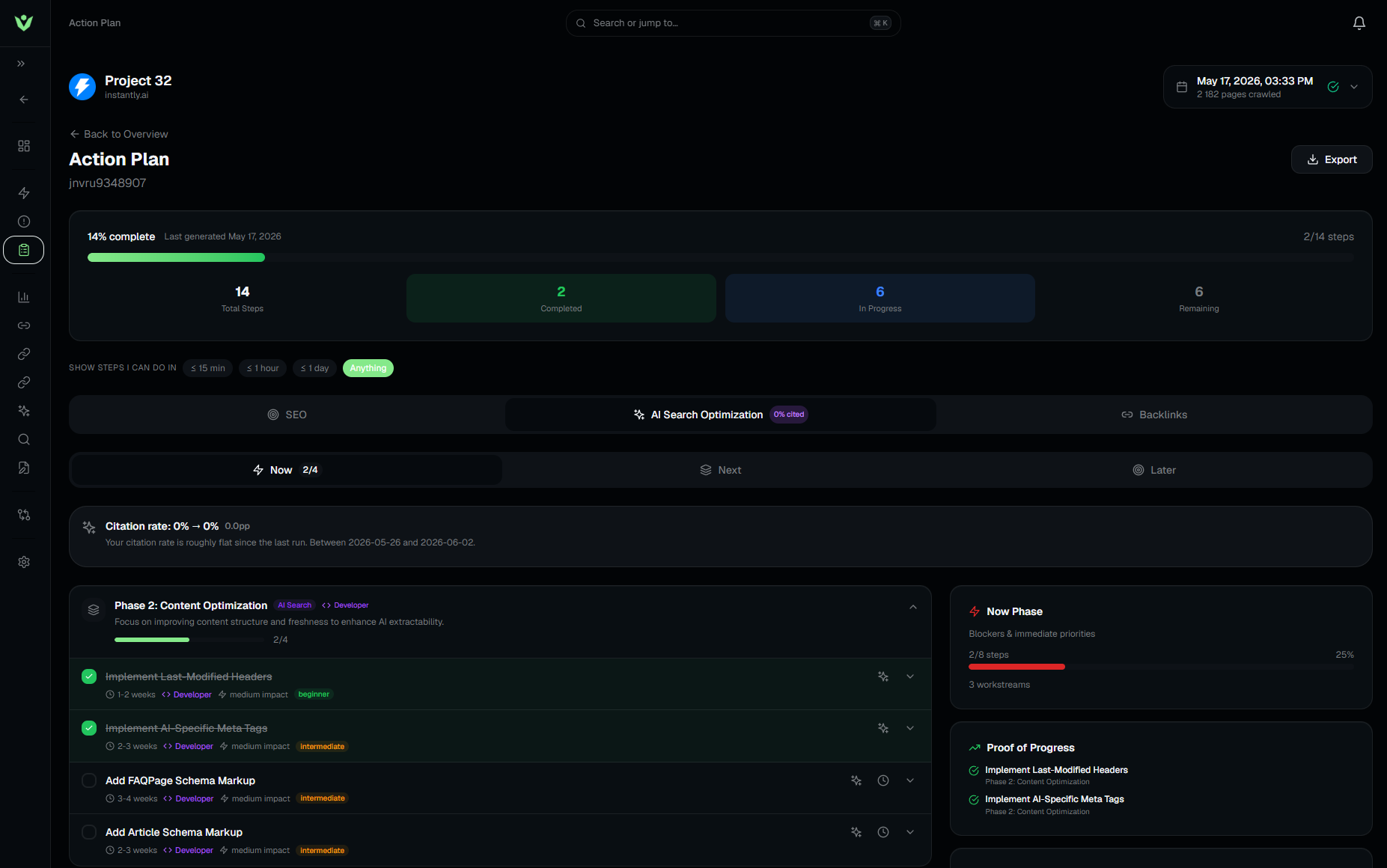This screenshot has width=1387, height=868.
Task: Click the back arrow icon in the sidebar
Action: pyautogui.click(x=24, y=100)
